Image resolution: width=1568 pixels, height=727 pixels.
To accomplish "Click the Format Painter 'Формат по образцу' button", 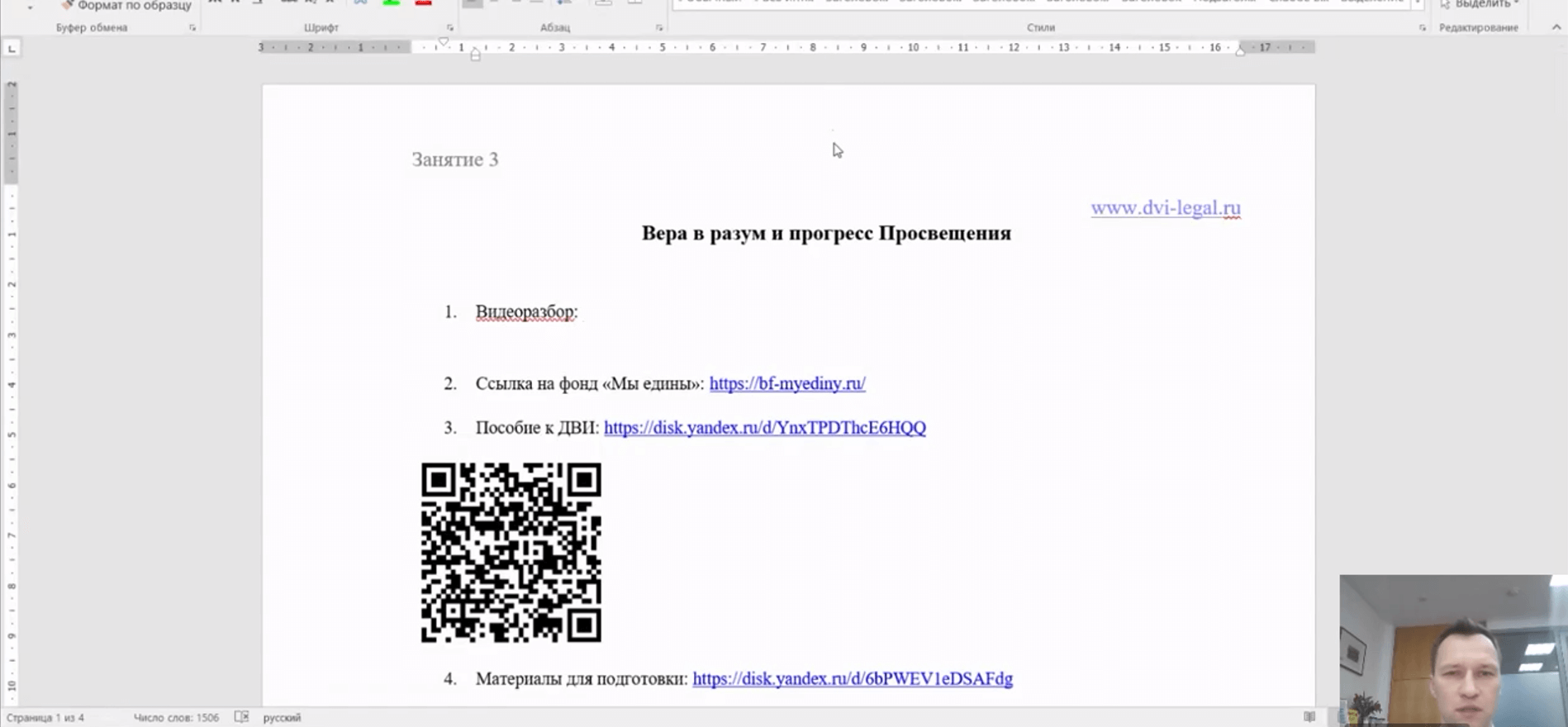I will point(126,5).
